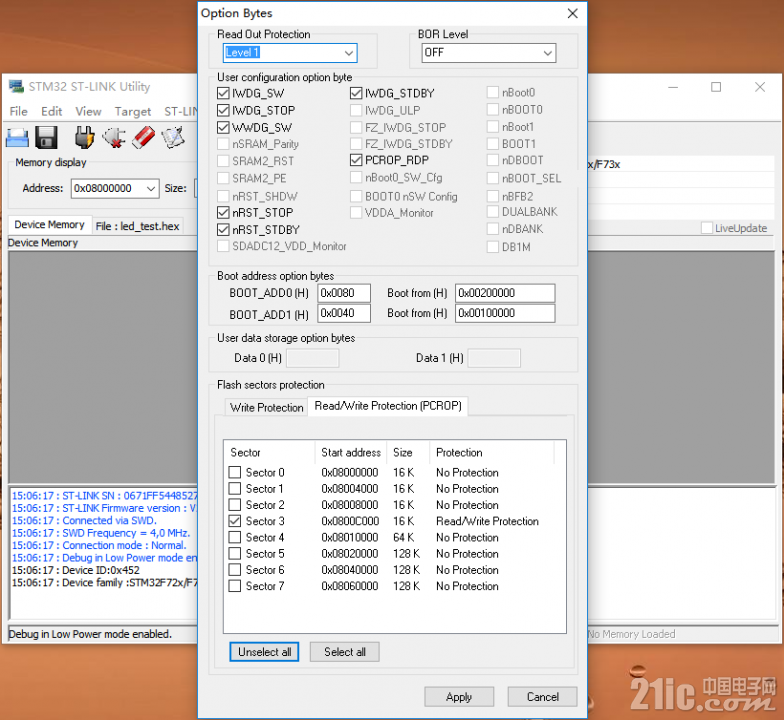This screenshot has width=784, height=720.
Task: Open the Target menu
Action: click(132, 111)
